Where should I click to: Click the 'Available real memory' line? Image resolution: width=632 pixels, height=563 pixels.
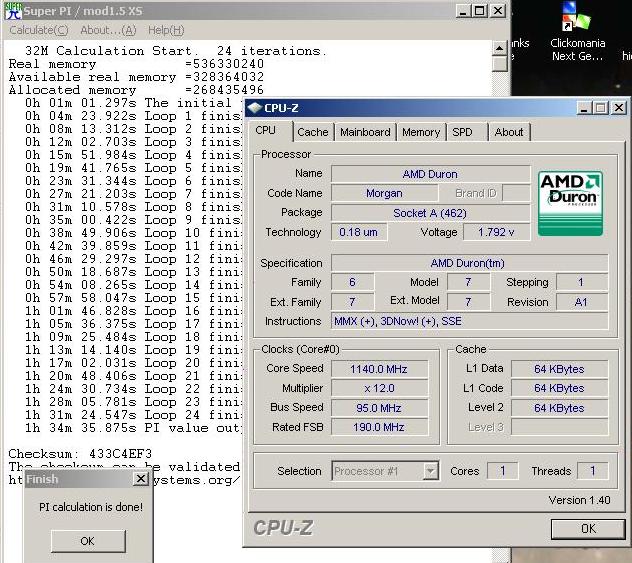coord(136,77)
